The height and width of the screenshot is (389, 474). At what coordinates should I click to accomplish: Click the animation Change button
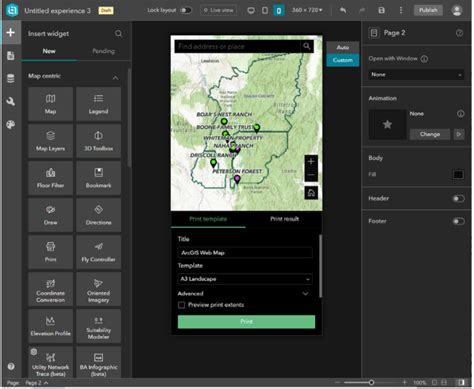(x=430, y=134)
